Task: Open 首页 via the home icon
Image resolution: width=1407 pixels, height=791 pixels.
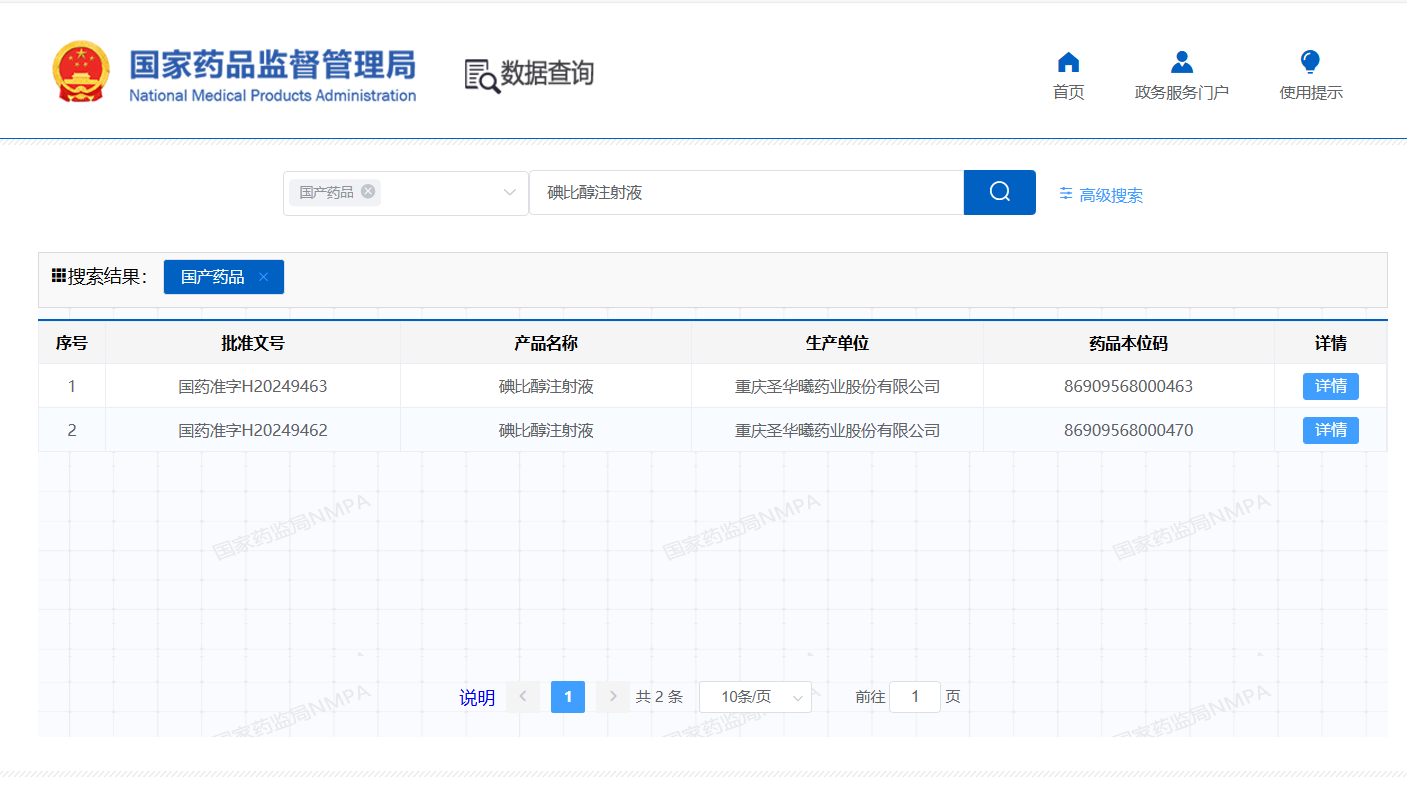Action: coord(1068,63)
